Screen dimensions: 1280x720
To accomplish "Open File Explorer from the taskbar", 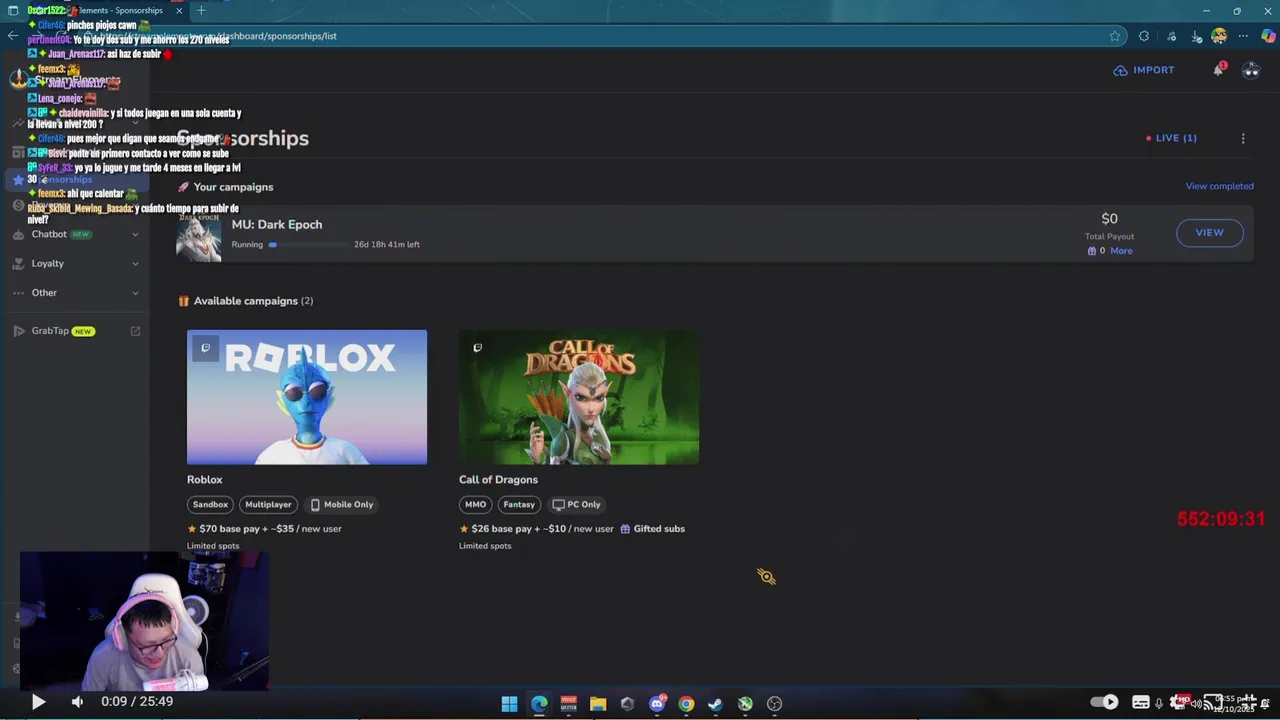I will [x=598, y=704].
